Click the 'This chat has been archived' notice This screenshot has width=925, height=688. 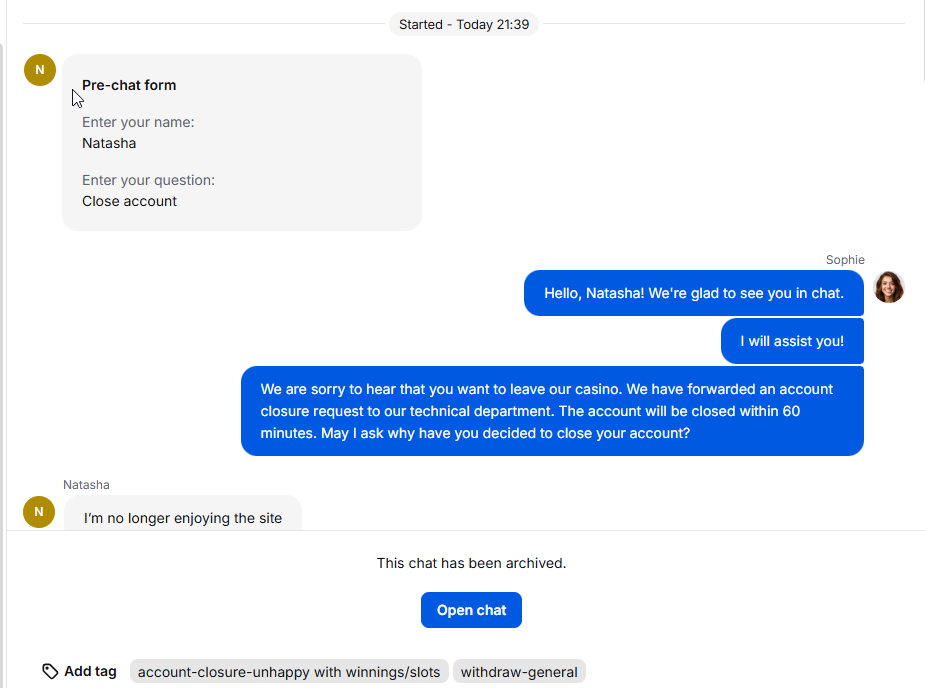click(x=471, y=563)
